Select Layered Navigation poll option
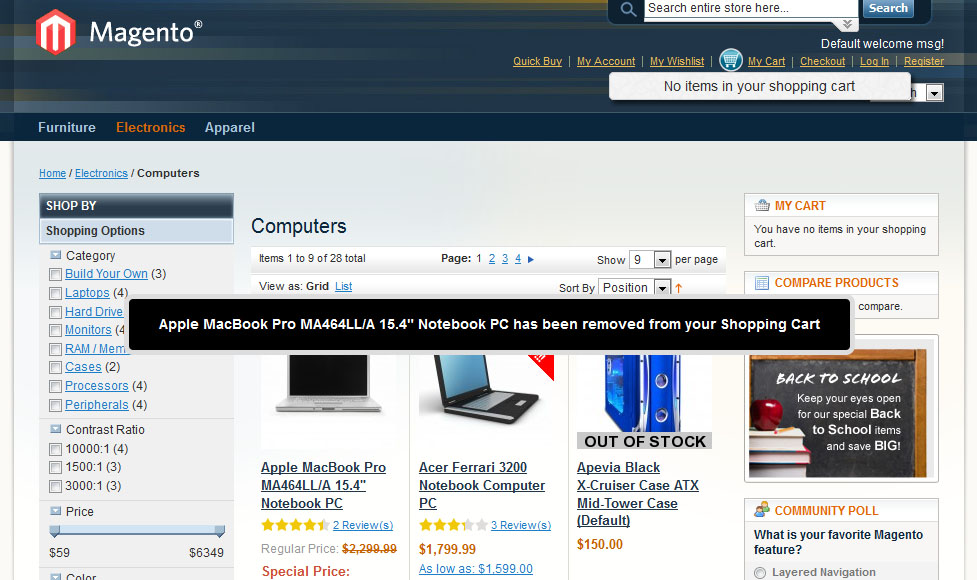The height and width of the screenshot is (580, 977). tap(760, 573)
